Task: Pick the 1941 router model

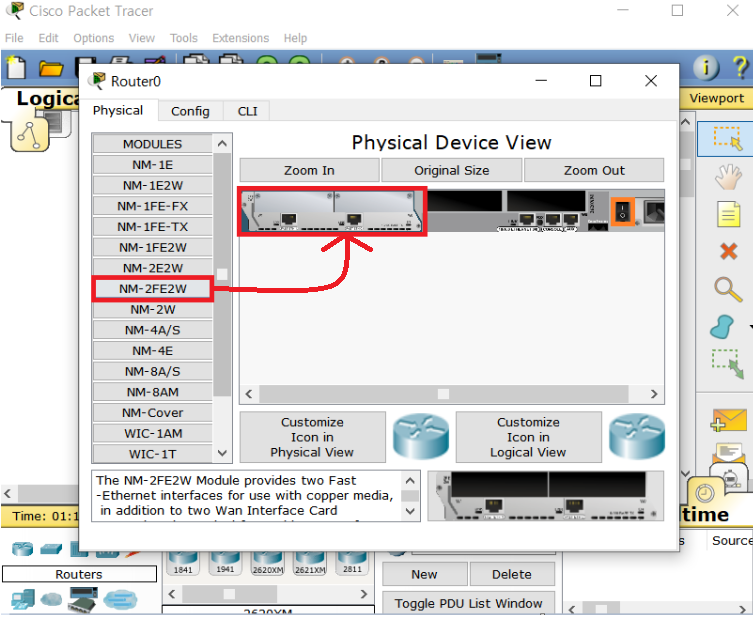Action: (x=225, y=564)
